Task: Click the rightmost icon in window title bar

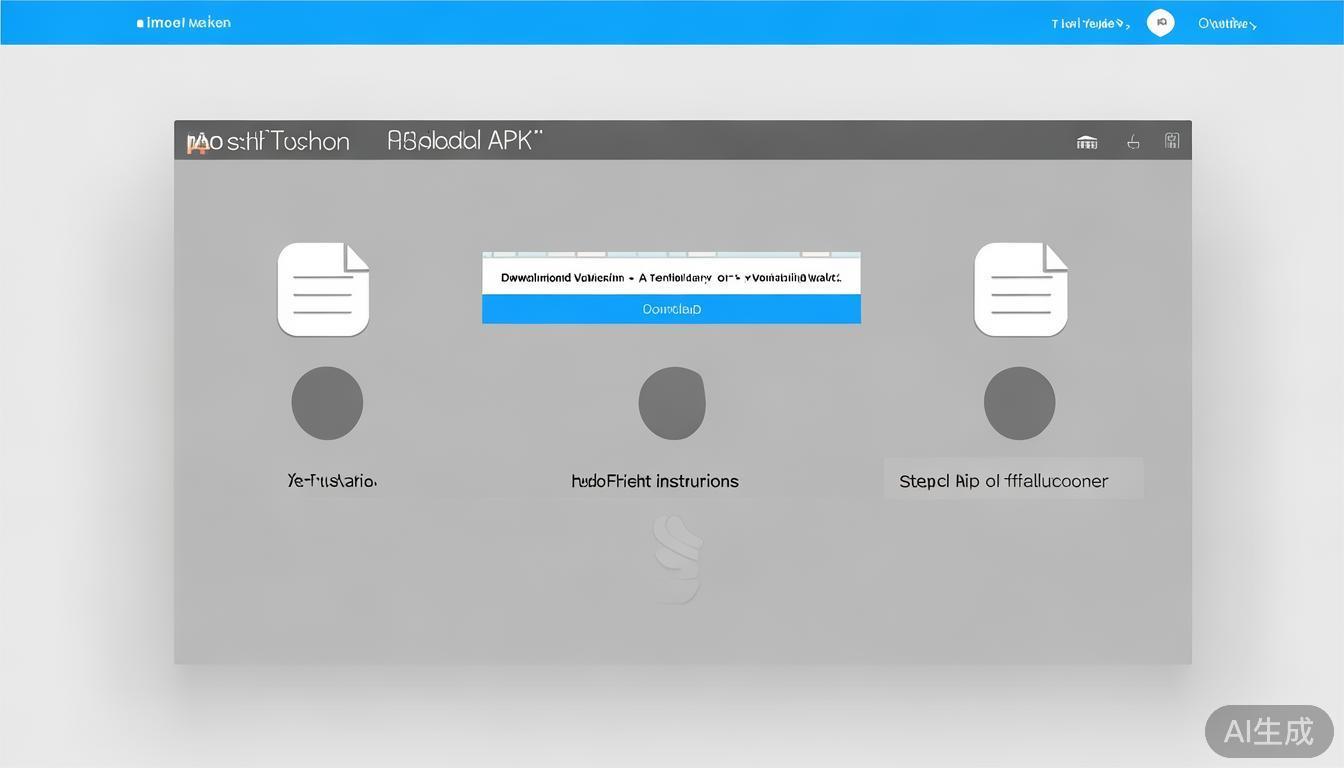Action: coord(1172,141)
